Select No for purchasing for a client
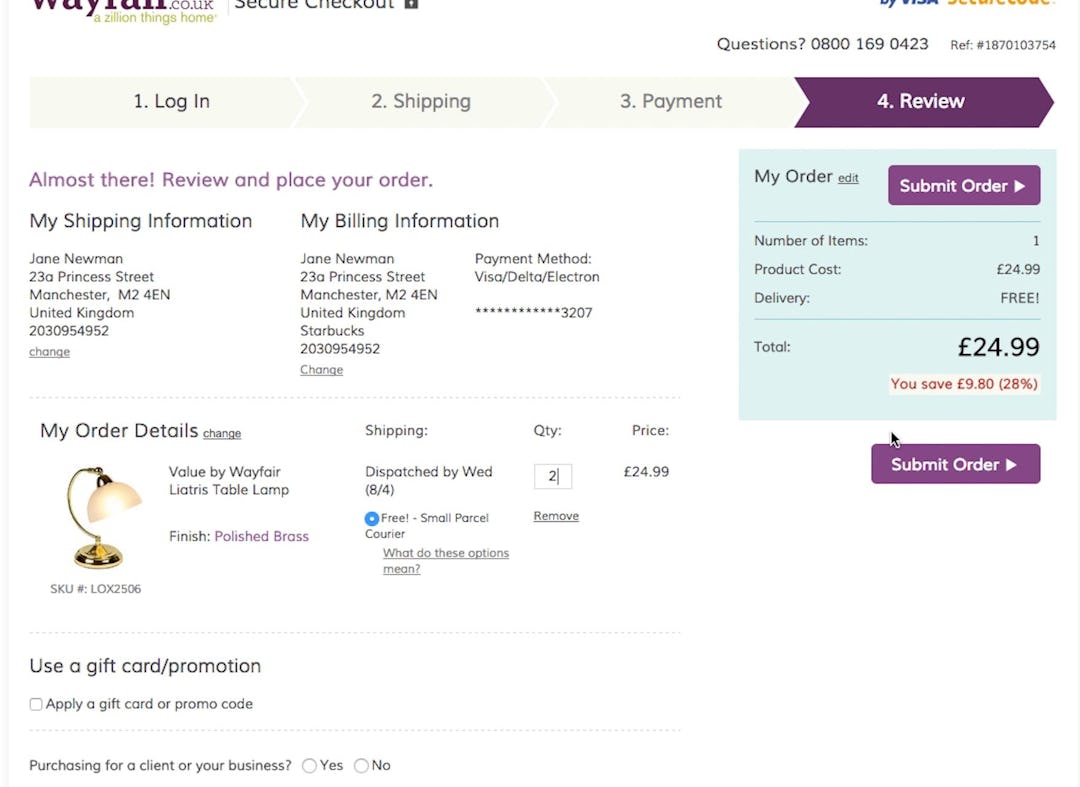Image resolution: width=1080 pixels, height=787 pixels. [360, 765]
